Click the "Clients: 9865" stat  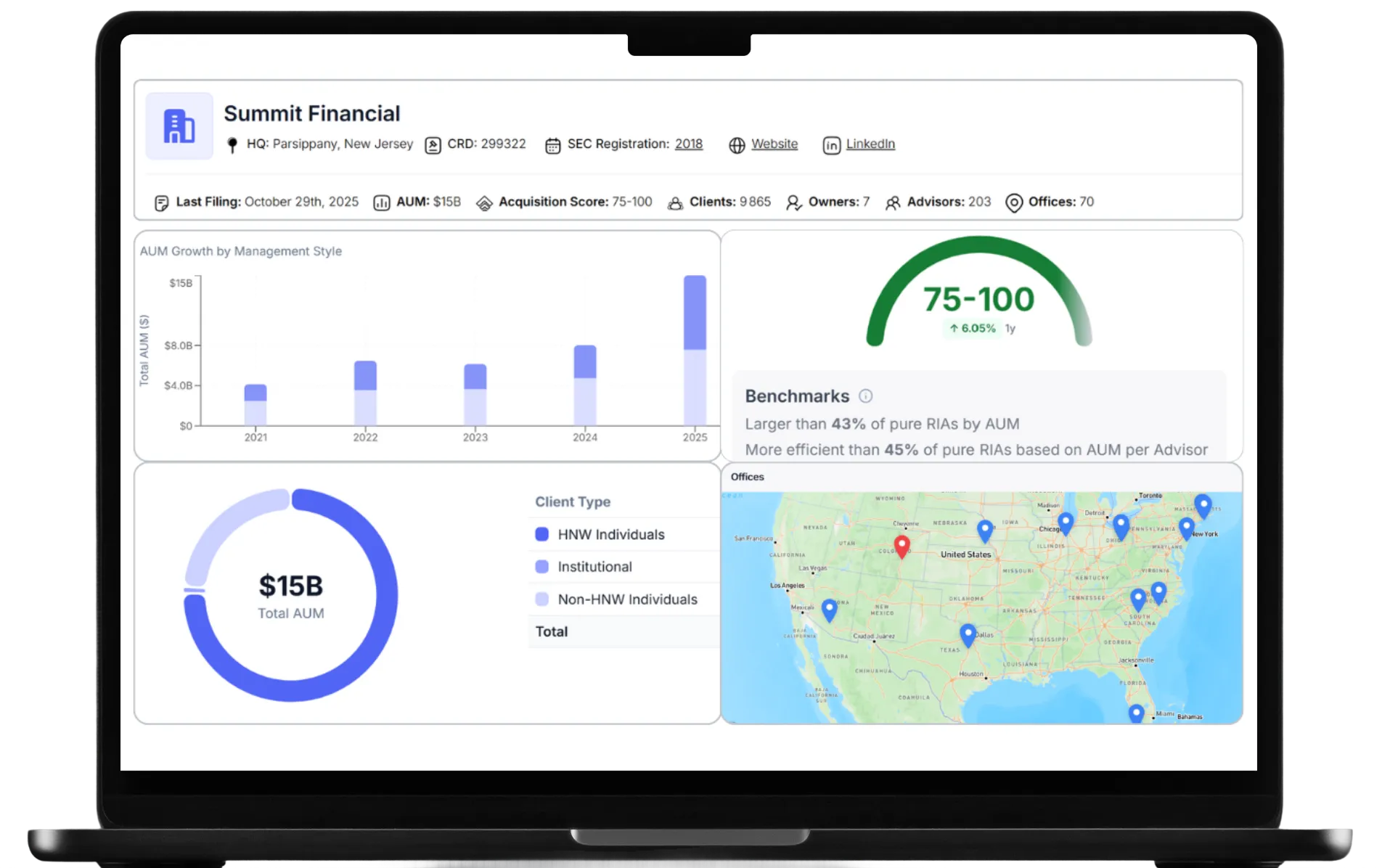coord(730,202)
